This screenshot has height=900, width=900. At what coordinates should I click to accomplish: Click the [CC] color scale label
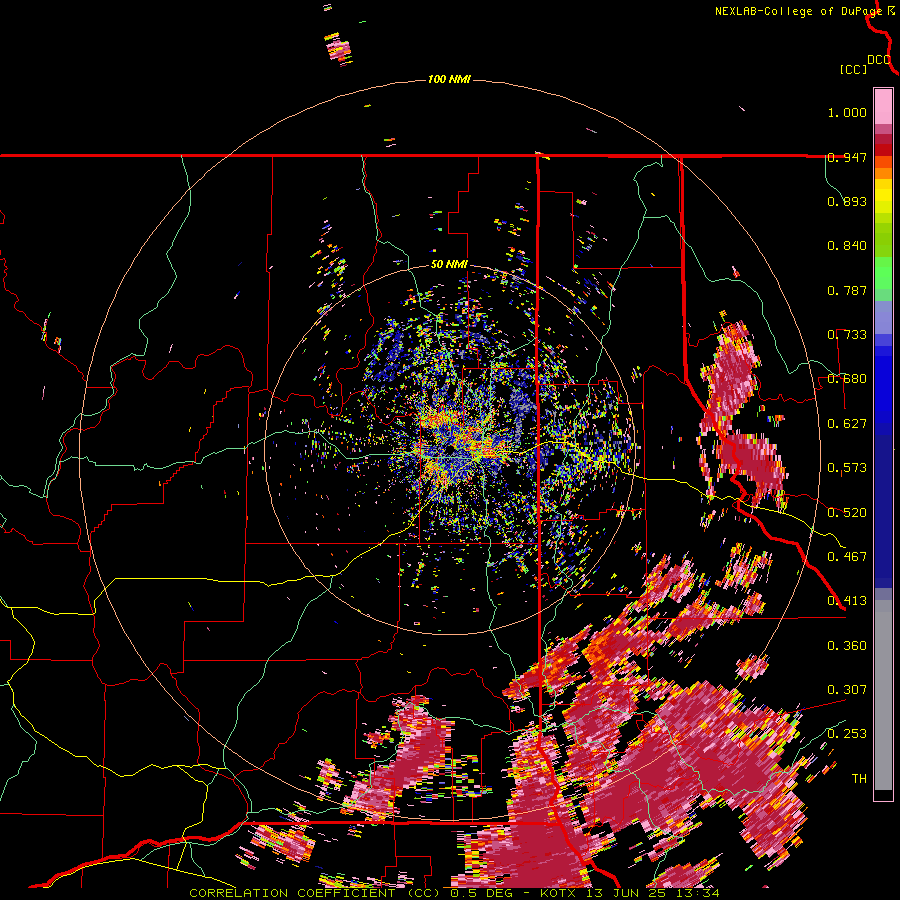point(854,69)
